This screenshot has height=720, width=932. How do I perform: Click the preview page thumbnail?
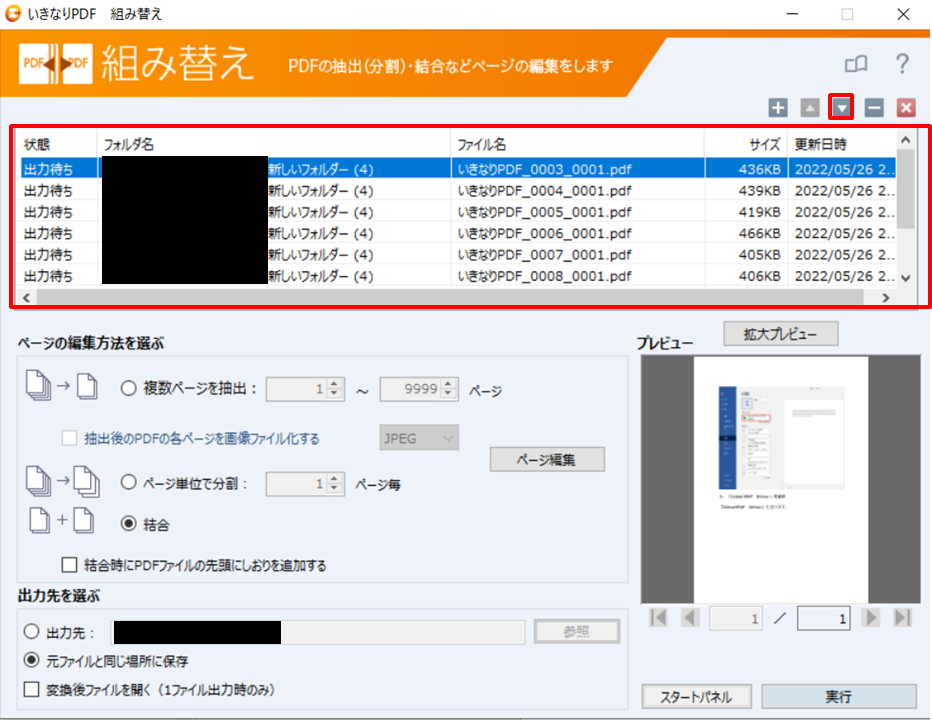[780, 479]
